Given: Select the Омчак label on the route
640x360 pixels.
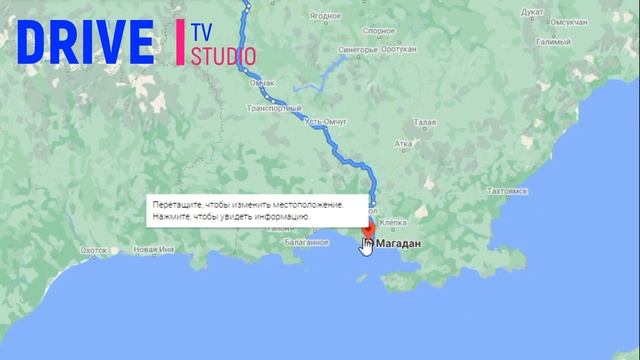Looking at the screenshot, I should (262, 83).
